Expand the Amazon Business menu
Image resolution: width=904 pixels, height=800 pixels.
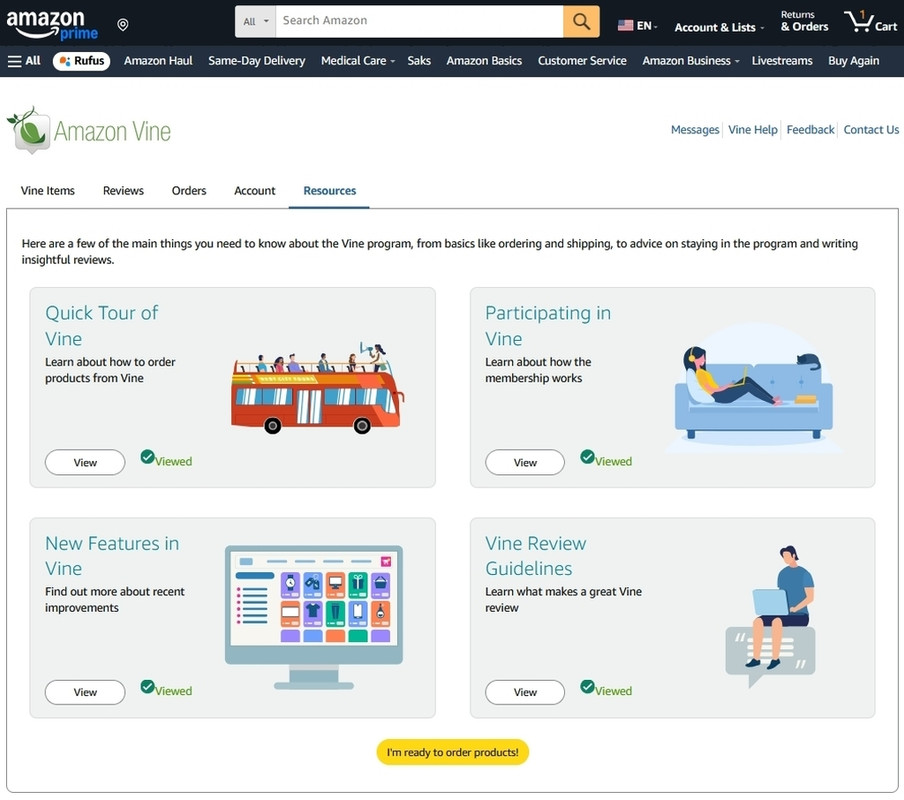pyautogui.click(x=690, y=61)
